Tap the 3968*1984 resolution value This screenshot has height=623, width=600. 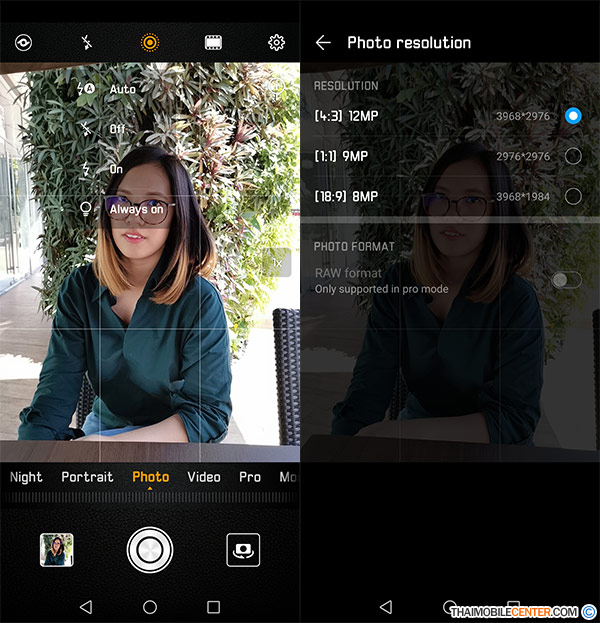pos(523,196)
